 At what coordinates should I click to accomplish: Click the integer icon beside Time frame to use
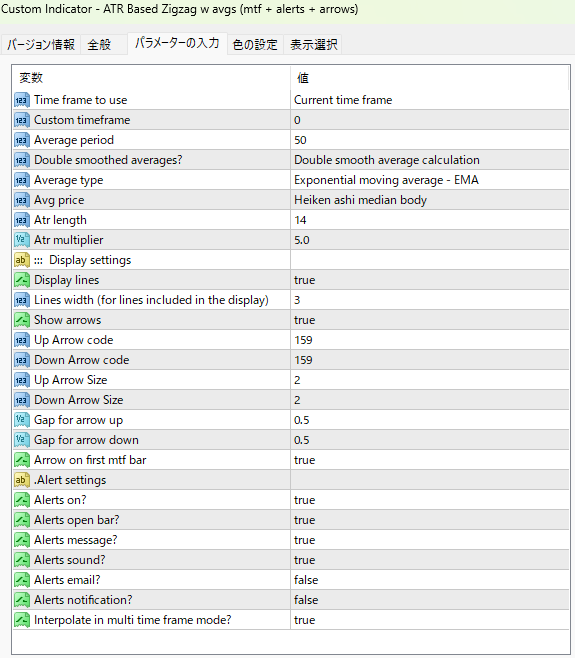(22, 100)
